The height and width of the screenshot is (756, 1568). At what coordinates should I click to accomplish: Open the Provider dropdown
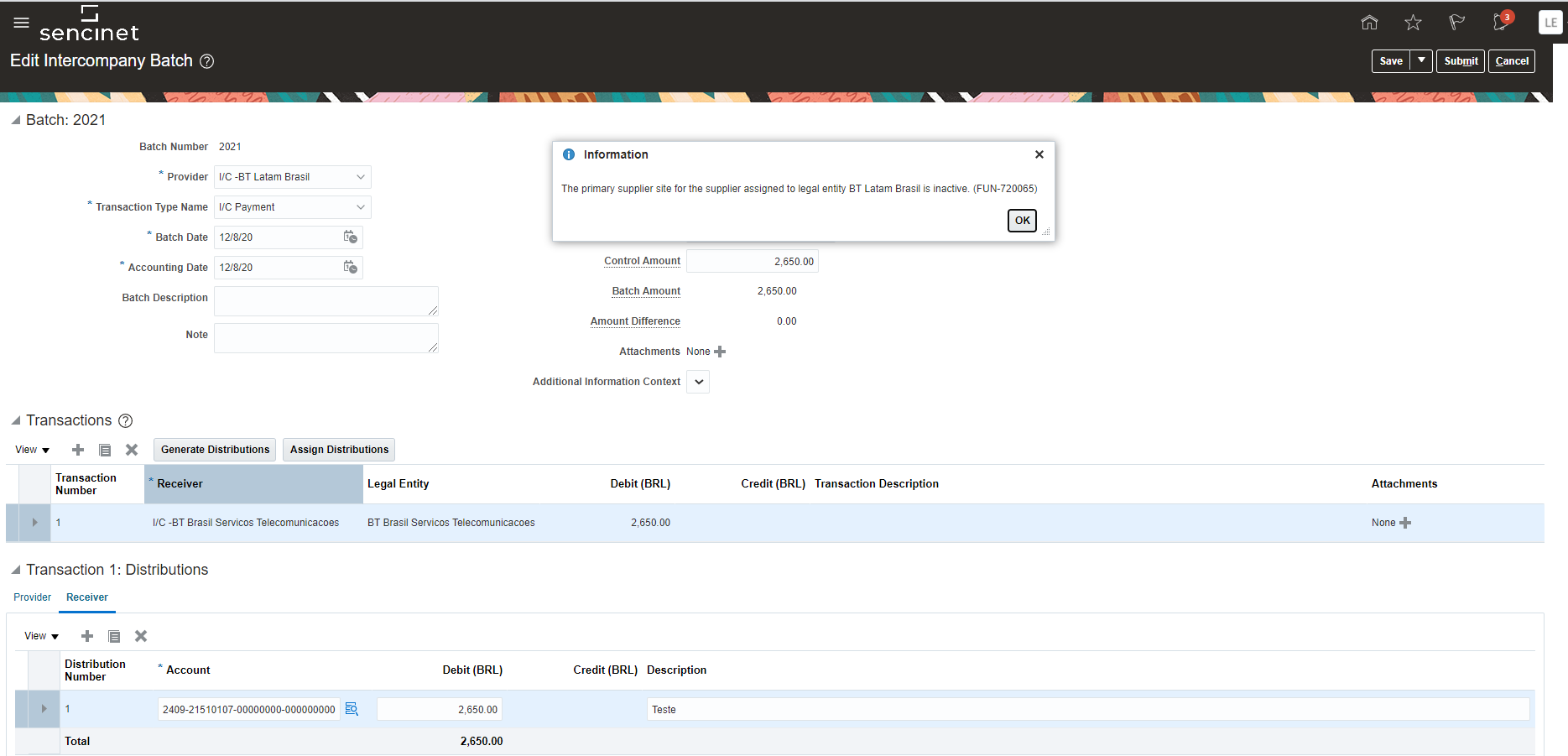(361, 177)
